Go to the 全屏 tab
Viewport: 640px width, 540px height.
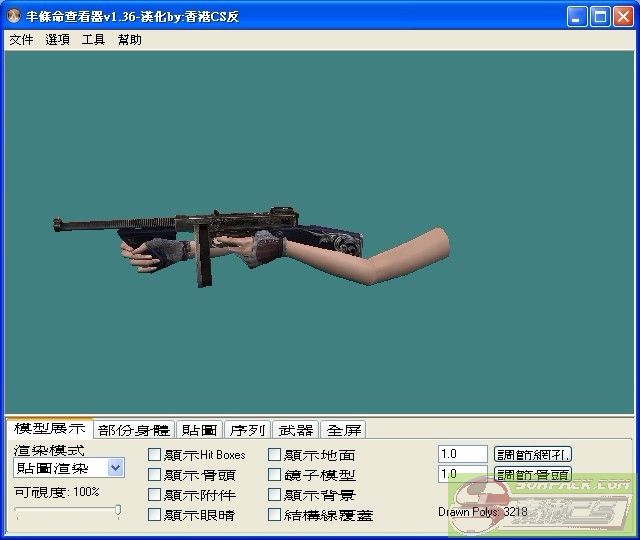point(344,430)
